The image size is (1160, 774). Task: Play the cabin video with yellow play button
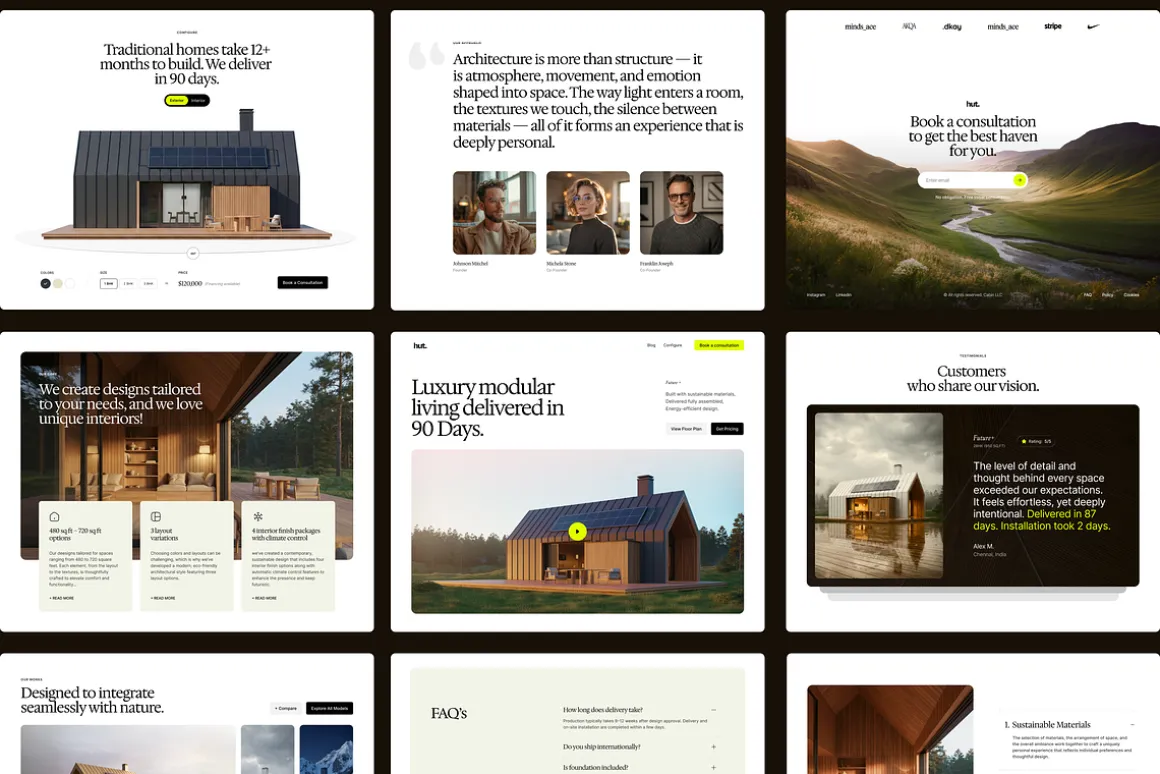[577, 531]
